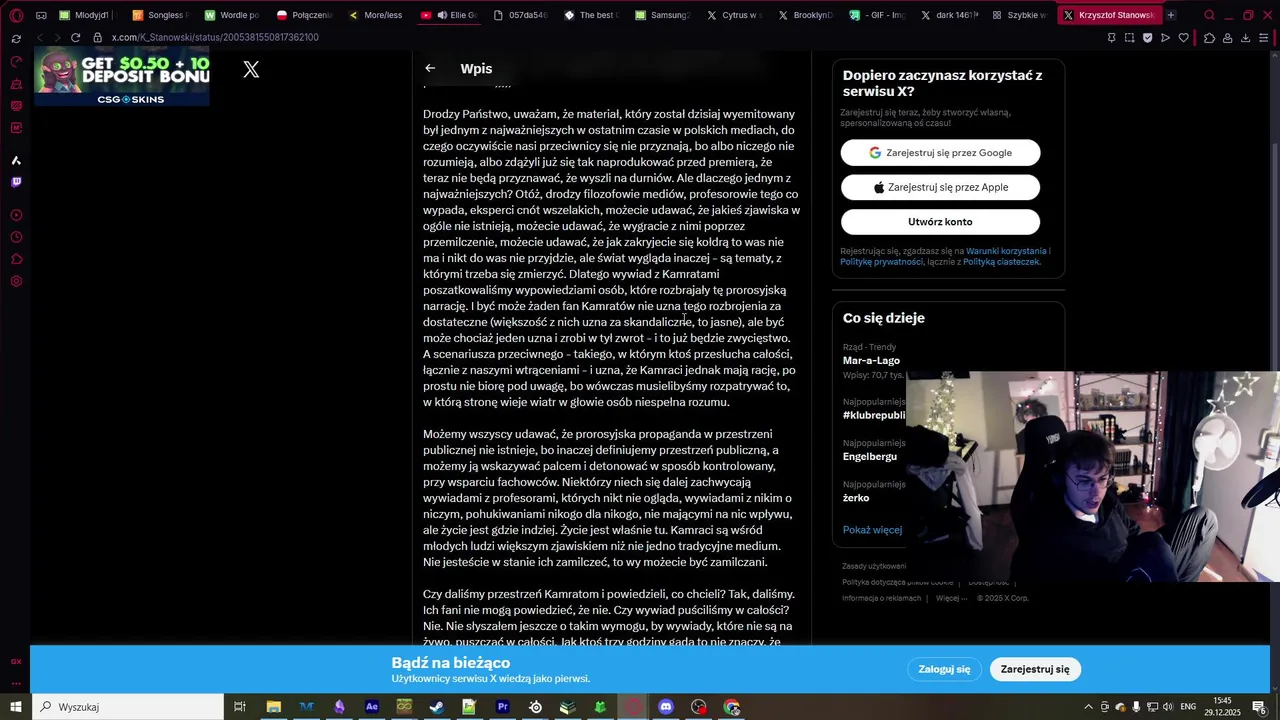Viewport: 1280px width, 720px height.
Task: Open the Polityką ciasteczek link
Action: click(1001, 262)
